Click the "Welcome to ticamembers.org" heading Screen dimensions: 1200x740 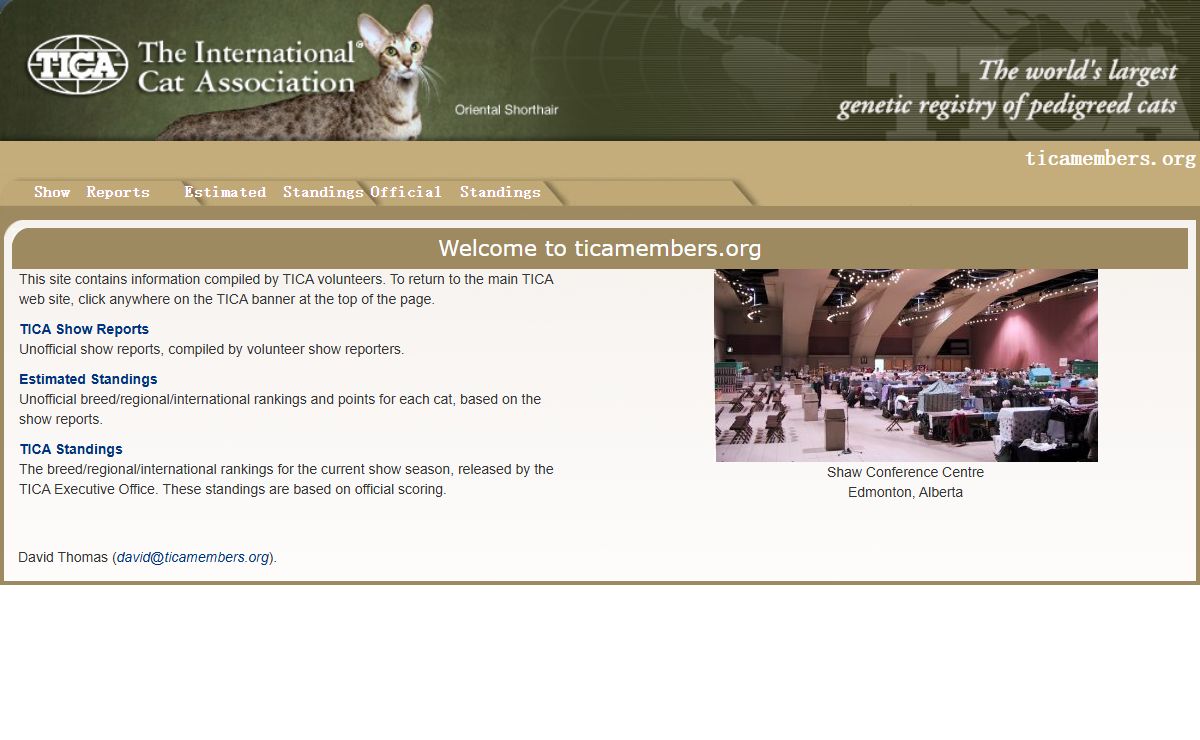click(x=599, y=248)
